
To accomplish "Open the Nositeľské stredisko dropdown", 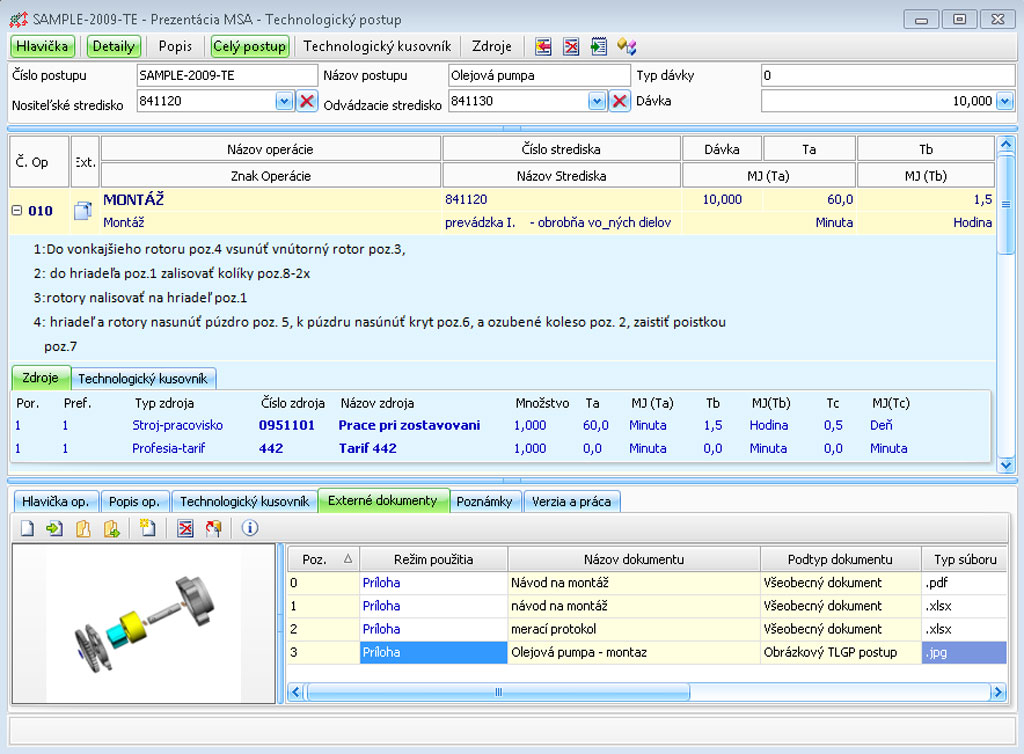I will pos(283,101).
